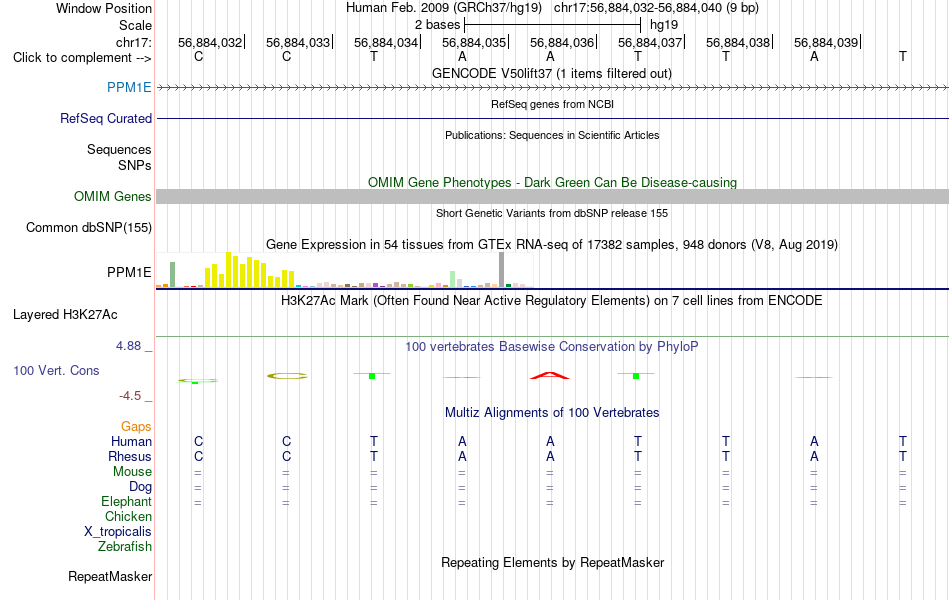Select the '2 bases' scale bar

(552, 25)
